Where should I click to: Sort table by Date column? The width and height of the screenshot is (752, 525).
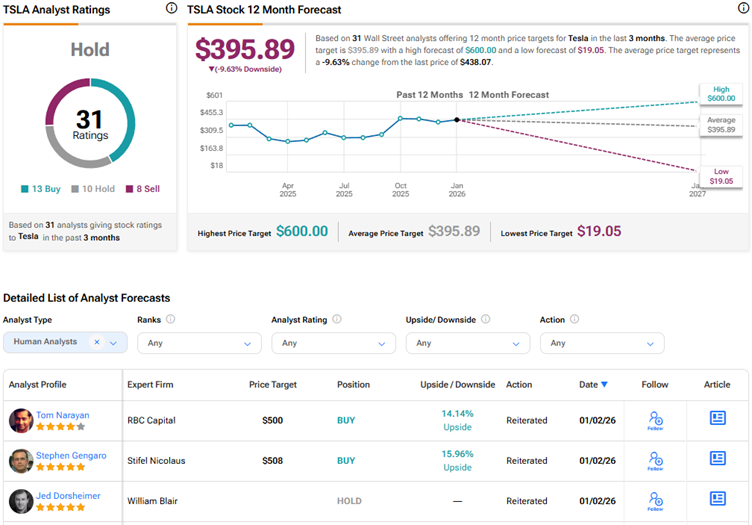point(592,384)
